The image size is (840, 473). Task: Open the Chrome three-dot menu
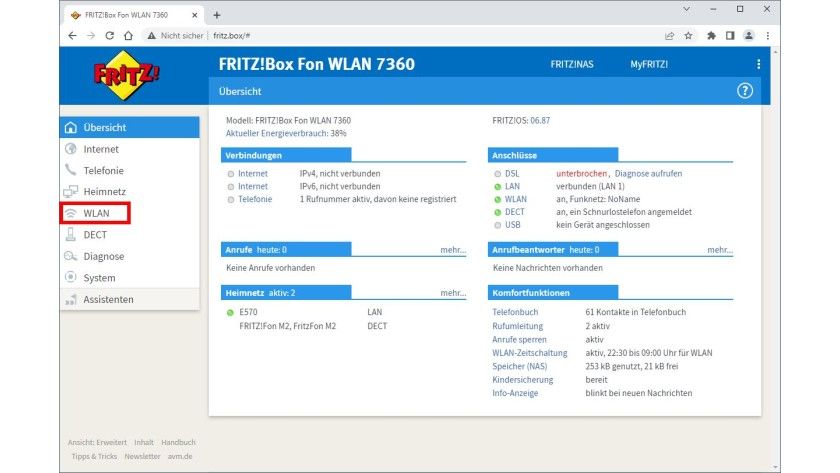(768, 36)
